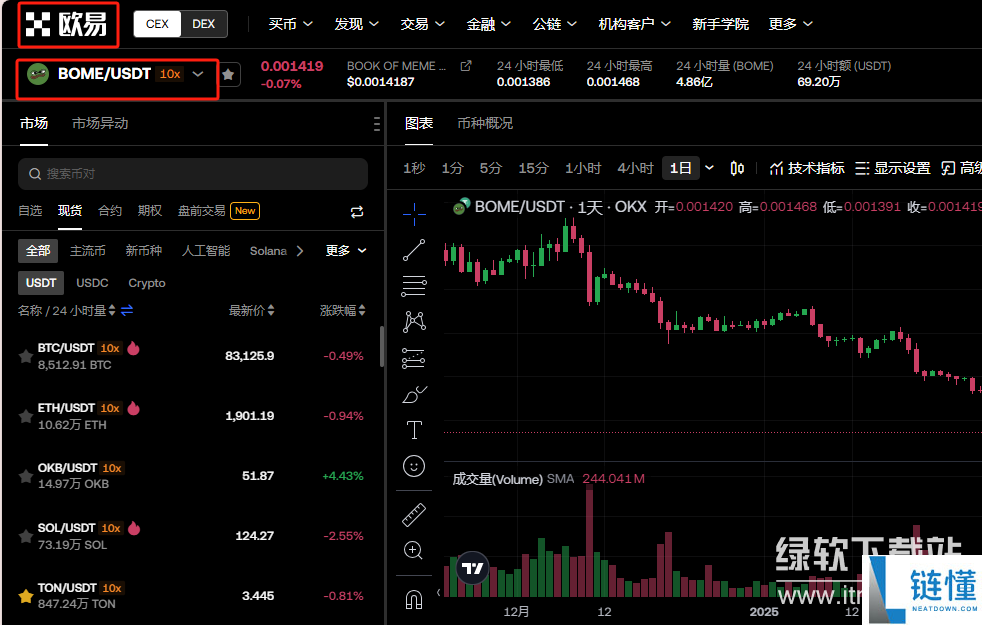Change candlestick chart type icon

tap(737, 168)
